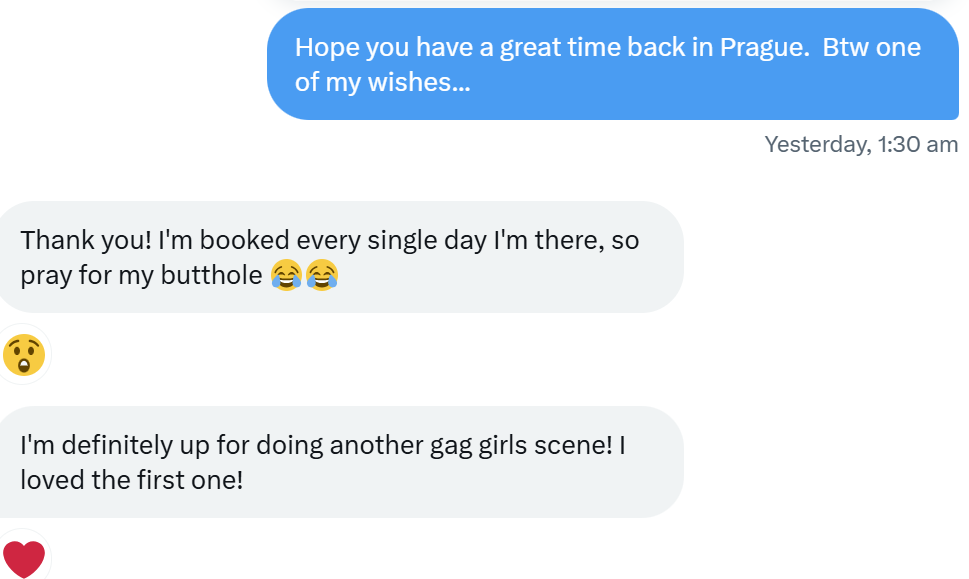Click the astonished face reaction emoji

pos(23,355)
